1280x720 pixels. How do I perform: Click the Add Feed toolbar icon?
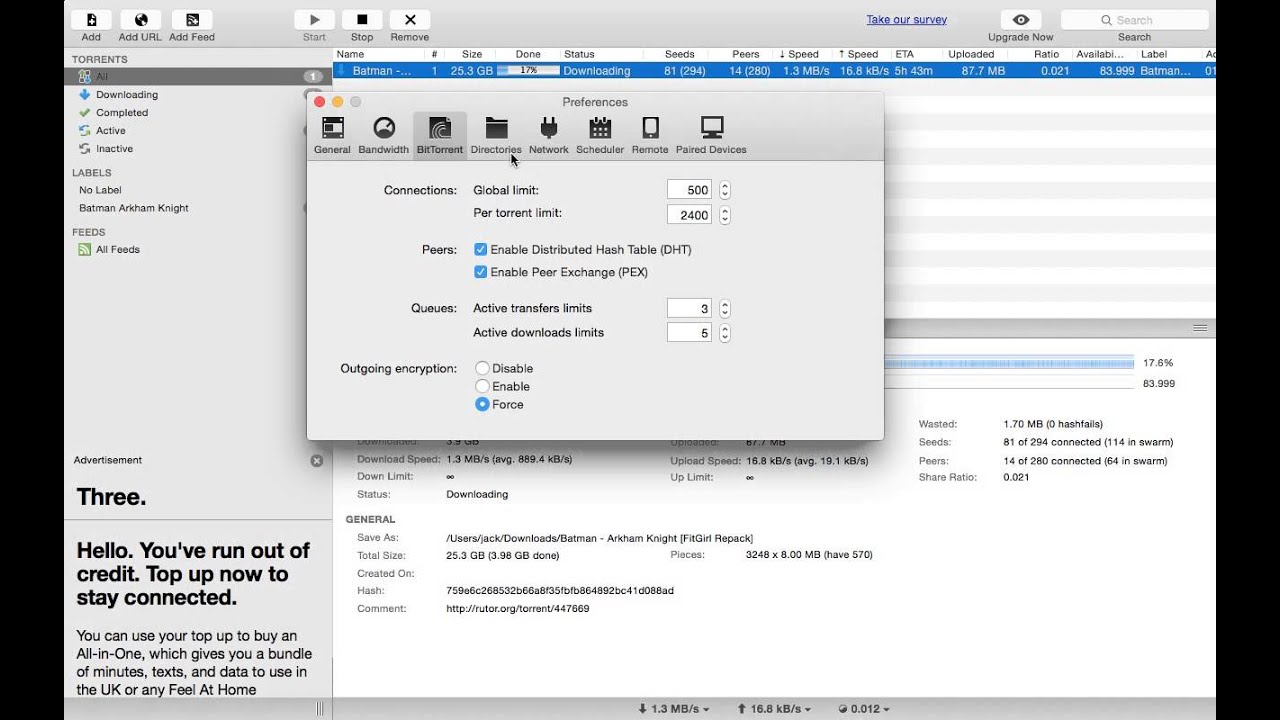[192, 19]
